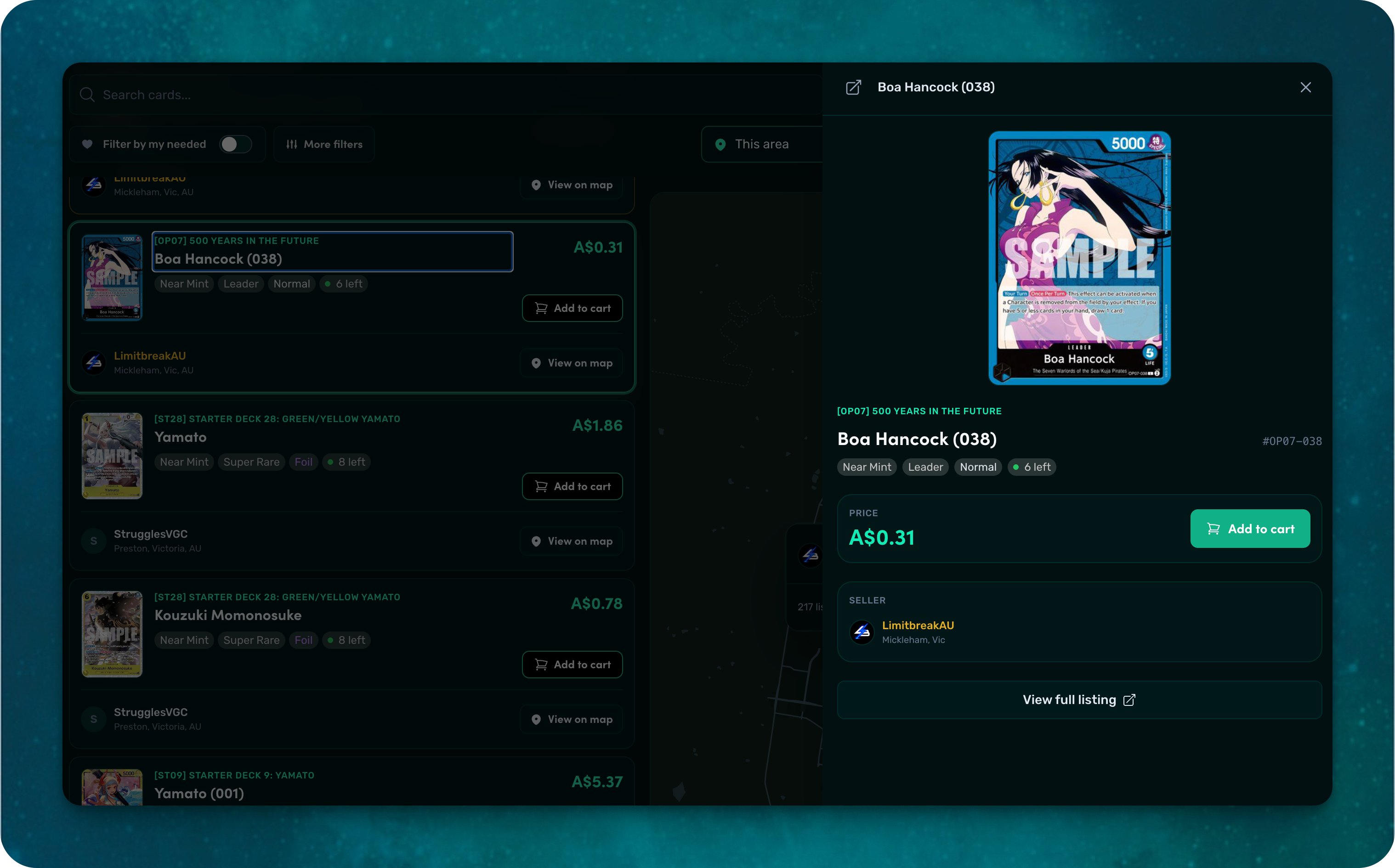Click A$1.86 price on Yamato listing
This screenshot has height=868, width=1395.
point(597,425)
